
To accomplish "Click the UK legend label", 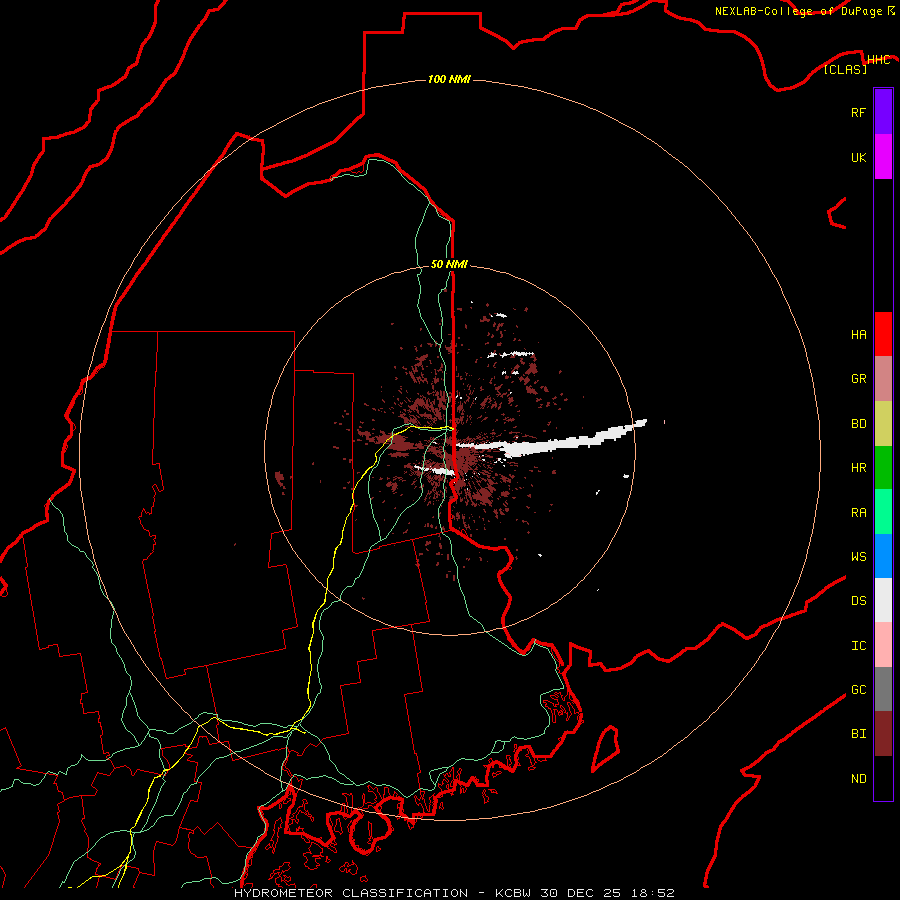I will pyautogui.click(x=858, y=157).
